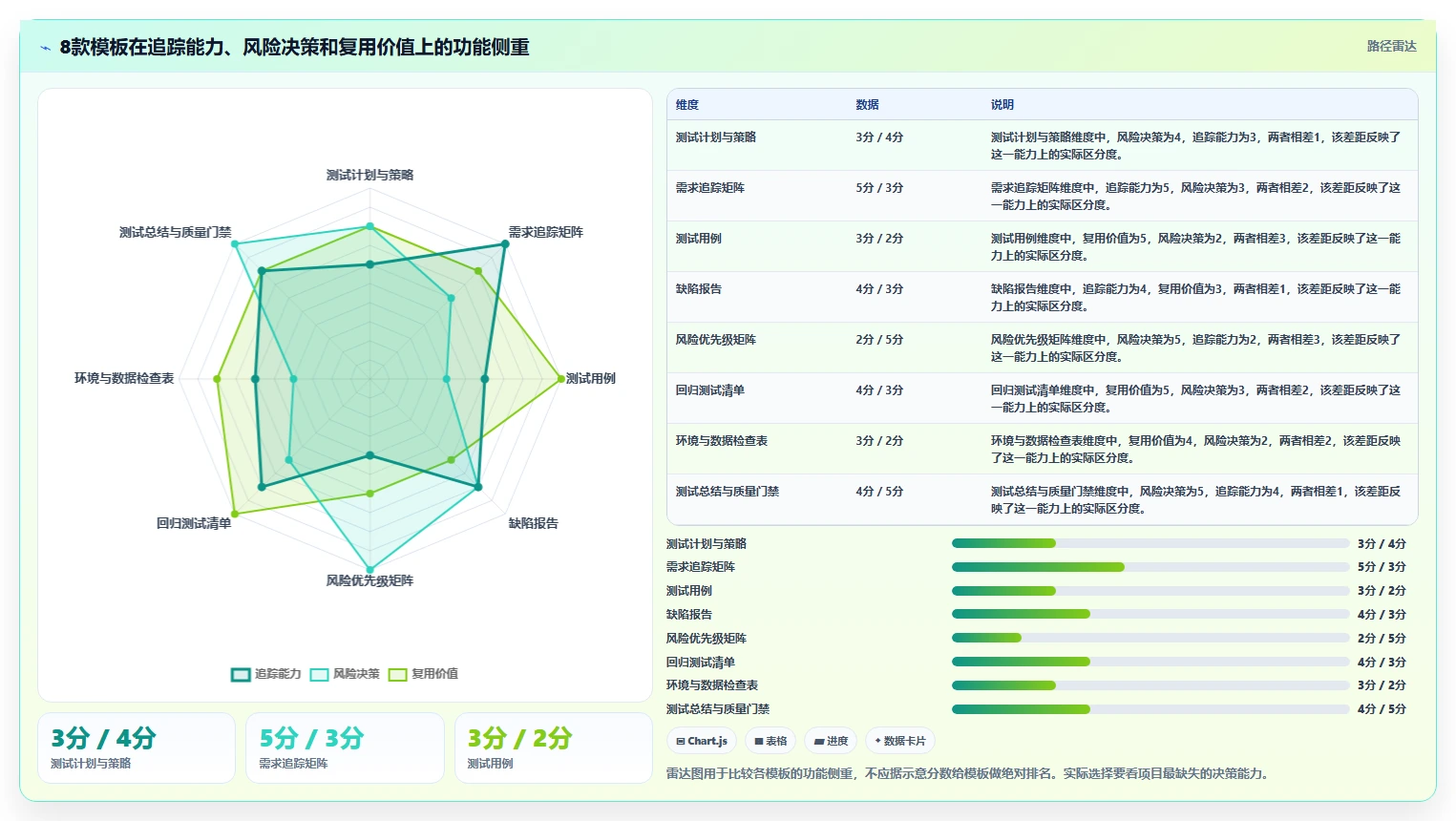Click the 测试用例 axis label on the radar

pyautogui.click(x=591, y=379)
